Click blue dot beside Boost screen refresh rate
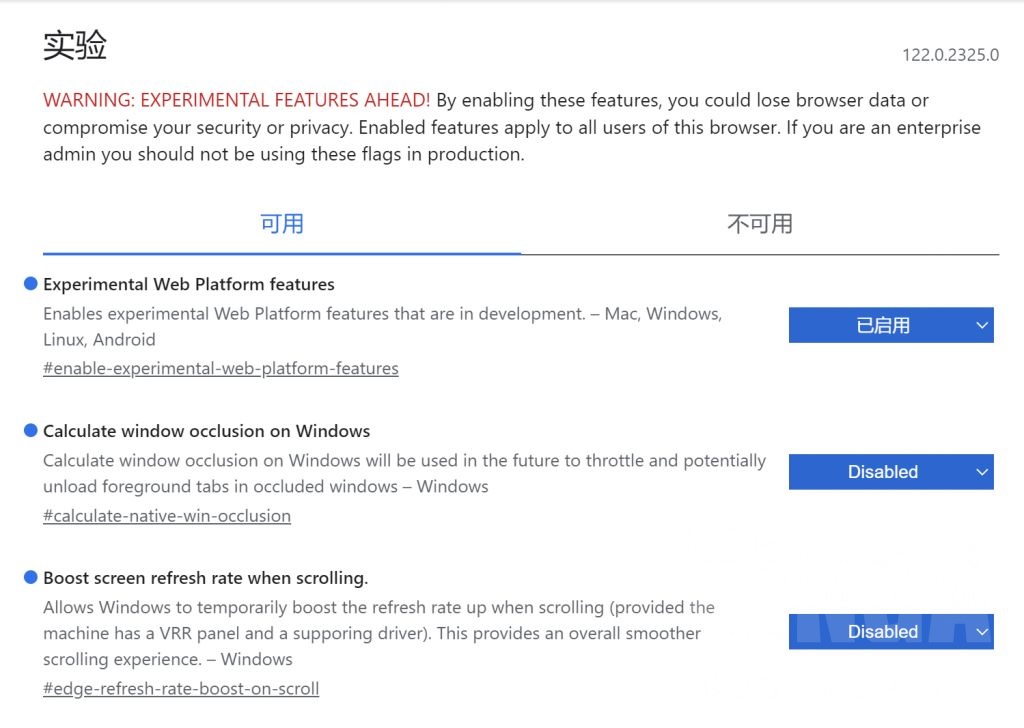1024x728 pixels. 30,577
